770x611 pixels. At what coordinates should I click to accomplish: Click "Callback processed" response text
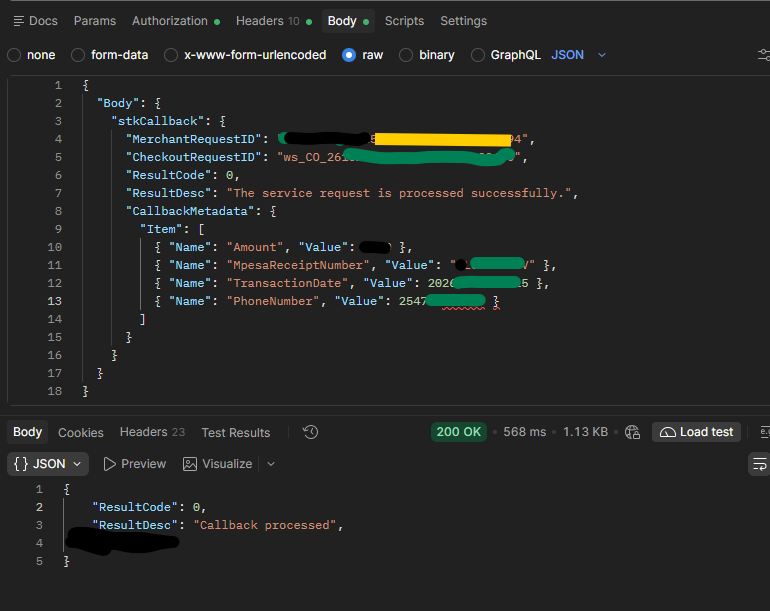pos(265,526)
